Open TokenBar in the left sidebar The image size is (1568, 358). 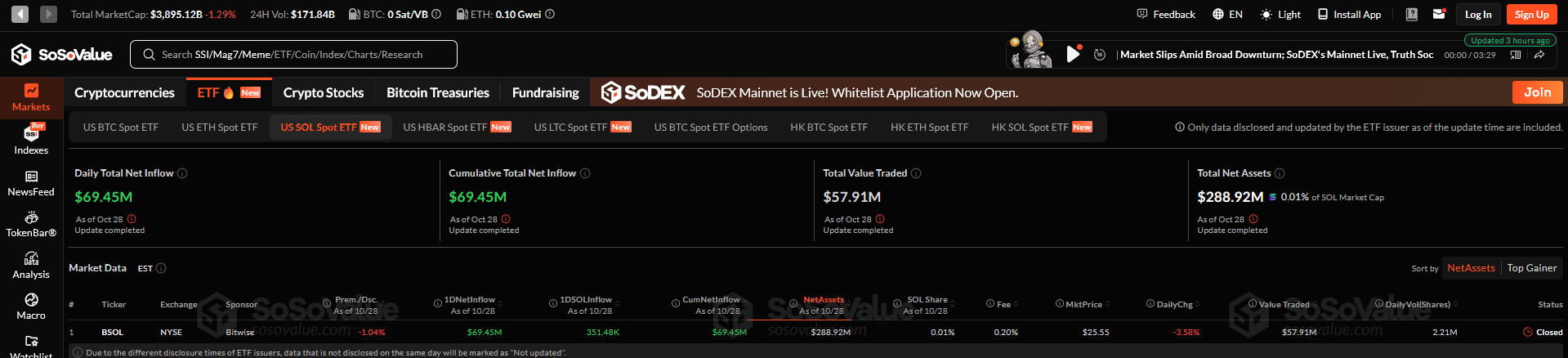point(31,224)
